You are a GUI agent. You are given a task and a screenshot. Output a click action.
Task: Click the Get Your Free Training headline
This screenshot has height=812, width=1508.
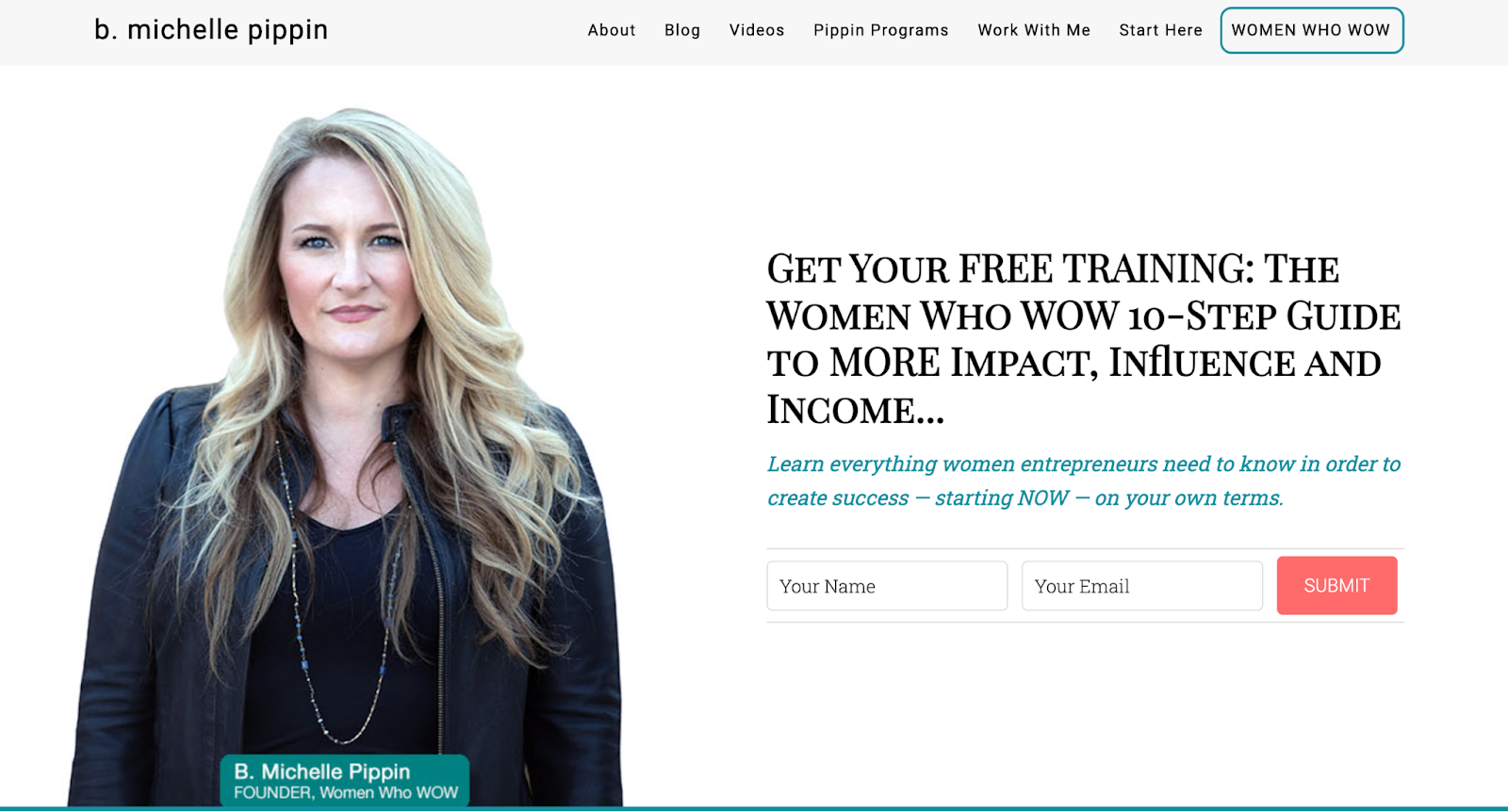click(1084, 339)
